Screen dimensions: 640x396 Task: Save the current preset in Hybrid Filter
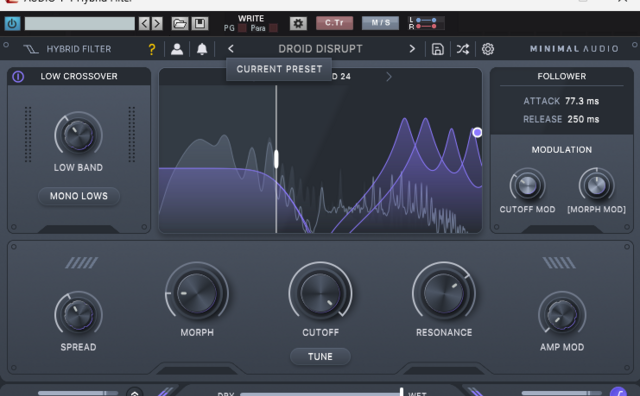pyautogui.click(x=438, y=49)
